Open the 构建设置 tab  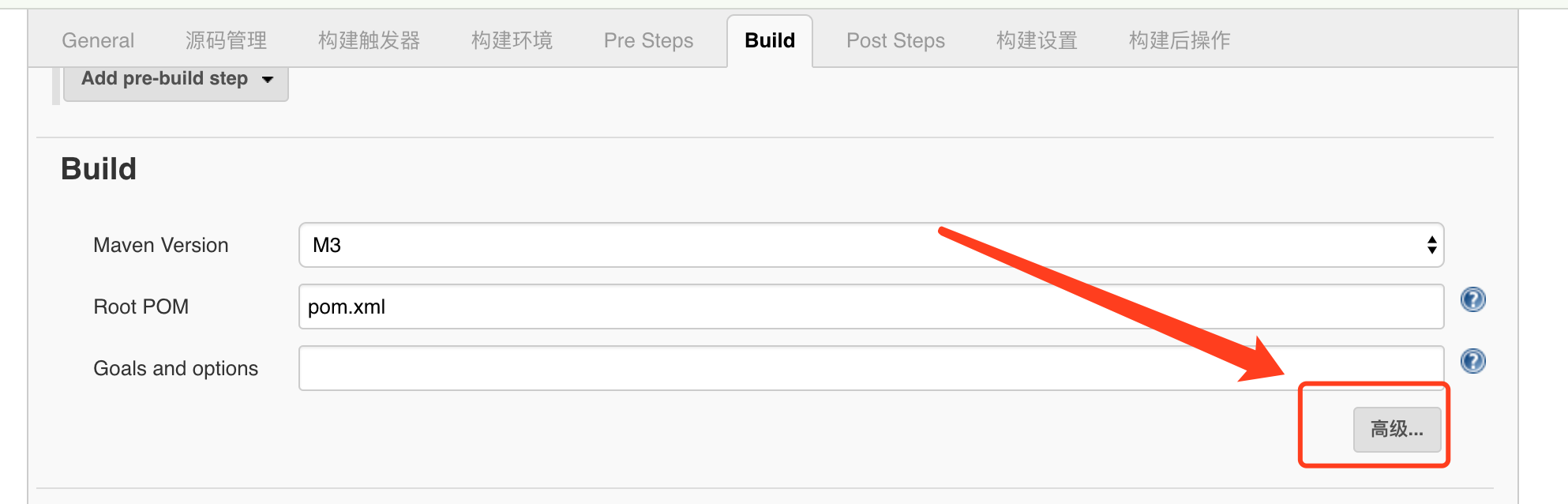[x=1035, y=40]
